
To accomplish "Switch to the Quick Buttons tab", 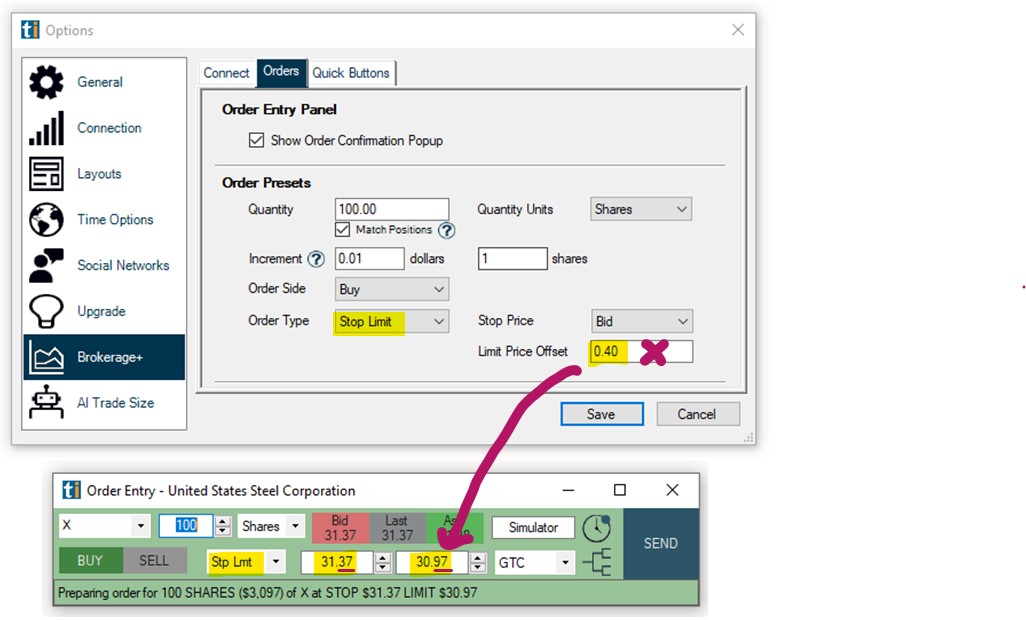I will pyautogui.click(x=352, y=73).
